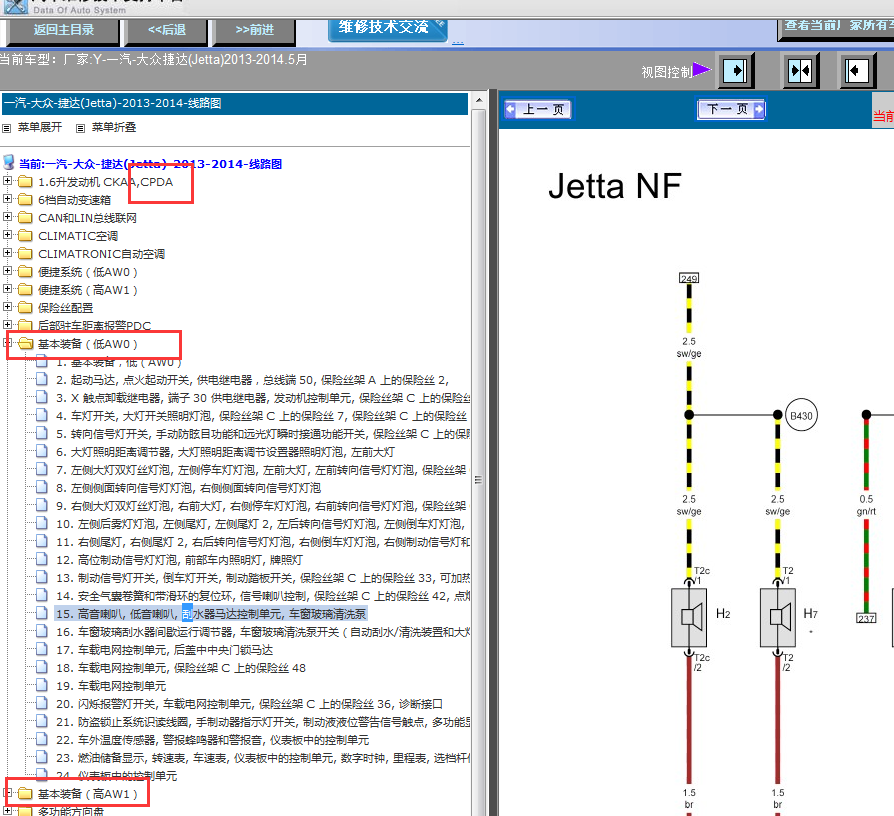The image size is (894, 816).
Task: Expand the CAN和LIN总线联网 node
Action: point(7,217)
